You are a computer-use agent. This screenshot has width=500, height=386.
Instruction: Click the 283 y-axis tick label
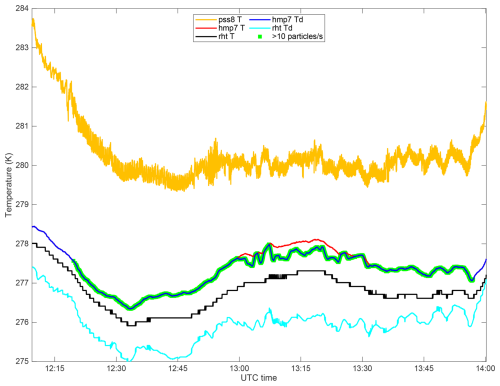[x=22, y=48]
